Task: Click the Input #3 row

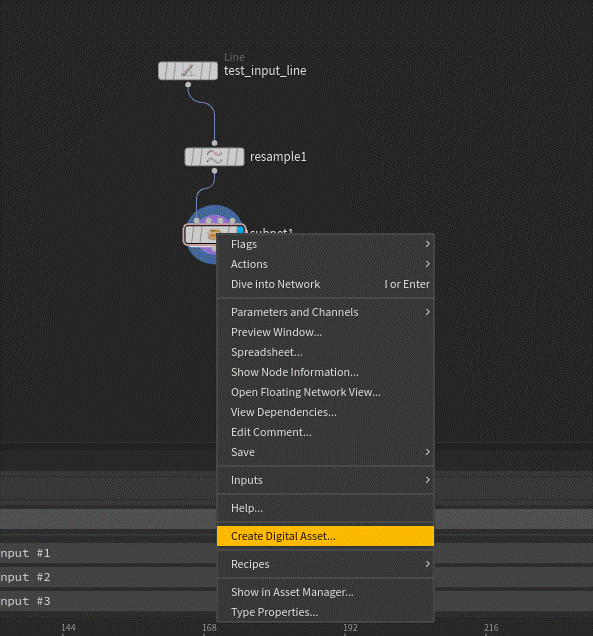Action: point(108,601)
